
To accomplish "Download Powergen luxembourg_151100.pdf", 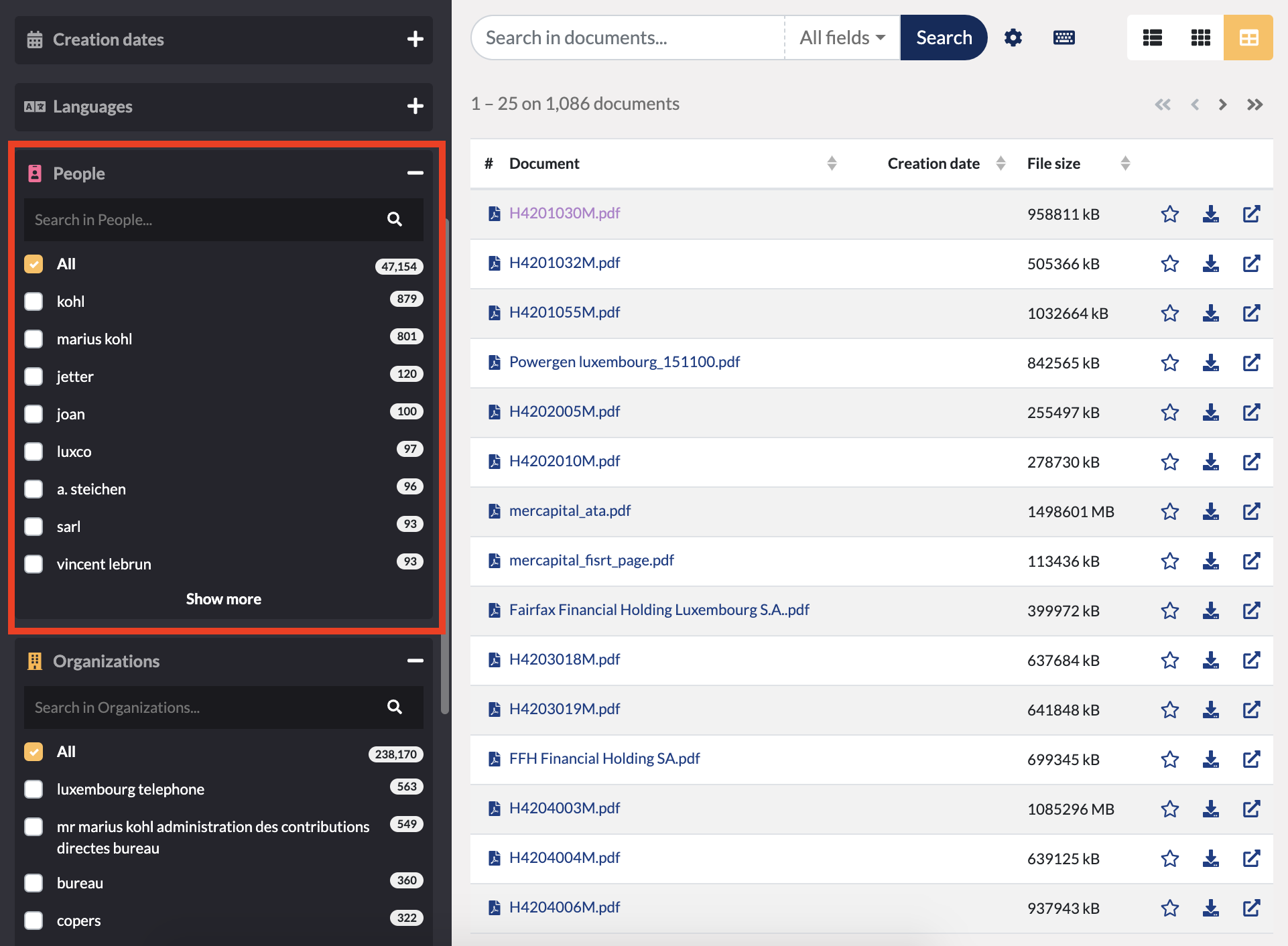I will point(1210,362).
